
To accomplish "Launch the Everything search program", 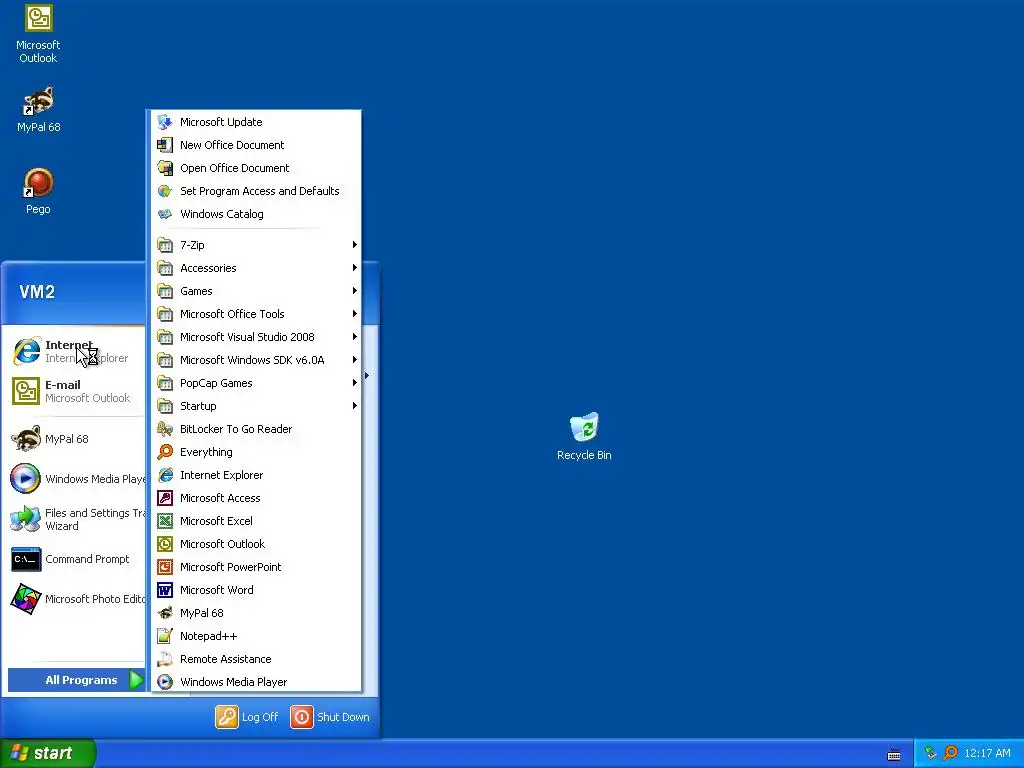I will [x=256, y=452].
